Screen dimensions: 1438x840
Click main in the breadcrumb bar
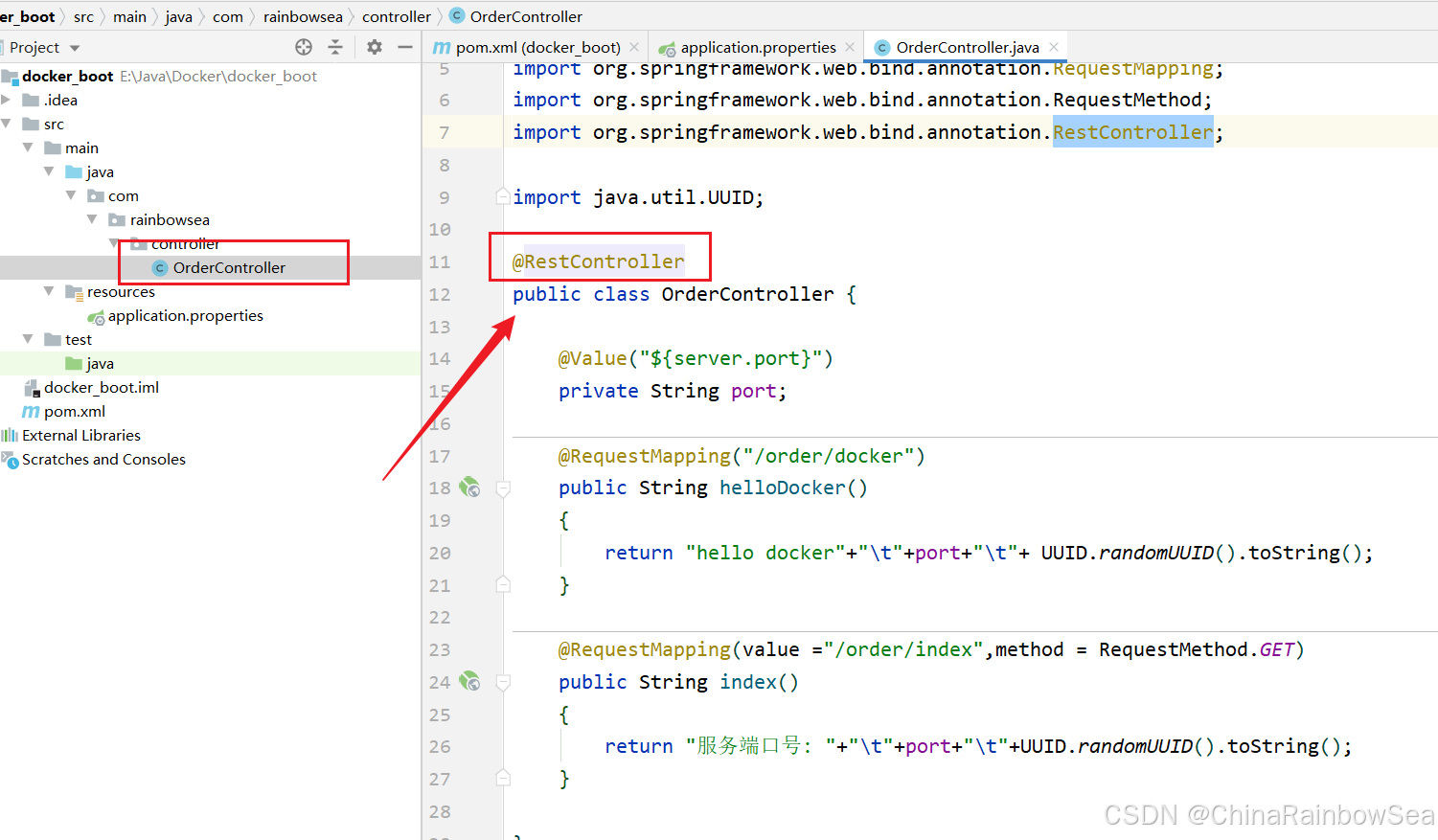tap(129, 16)
